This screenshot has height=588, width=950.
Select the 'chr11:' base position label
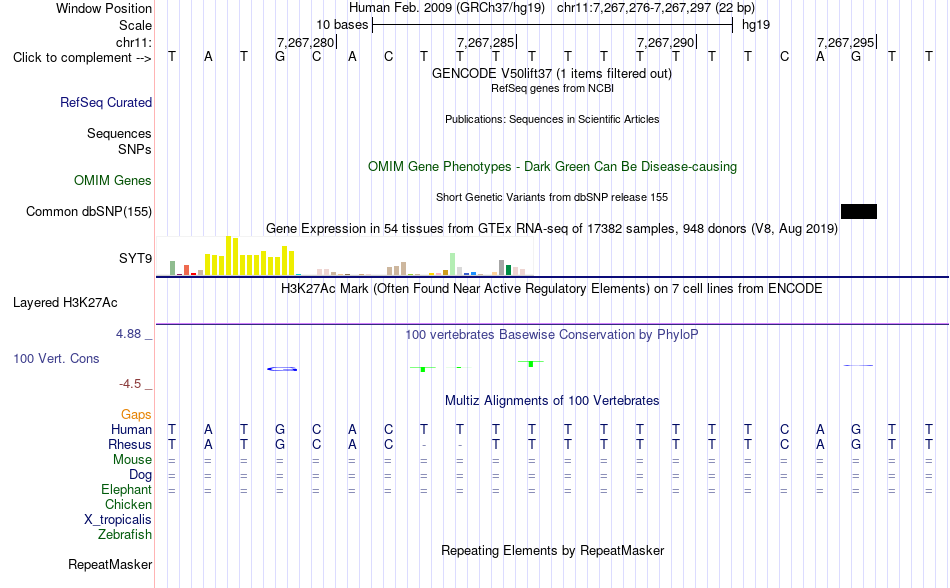click(134, 42)
